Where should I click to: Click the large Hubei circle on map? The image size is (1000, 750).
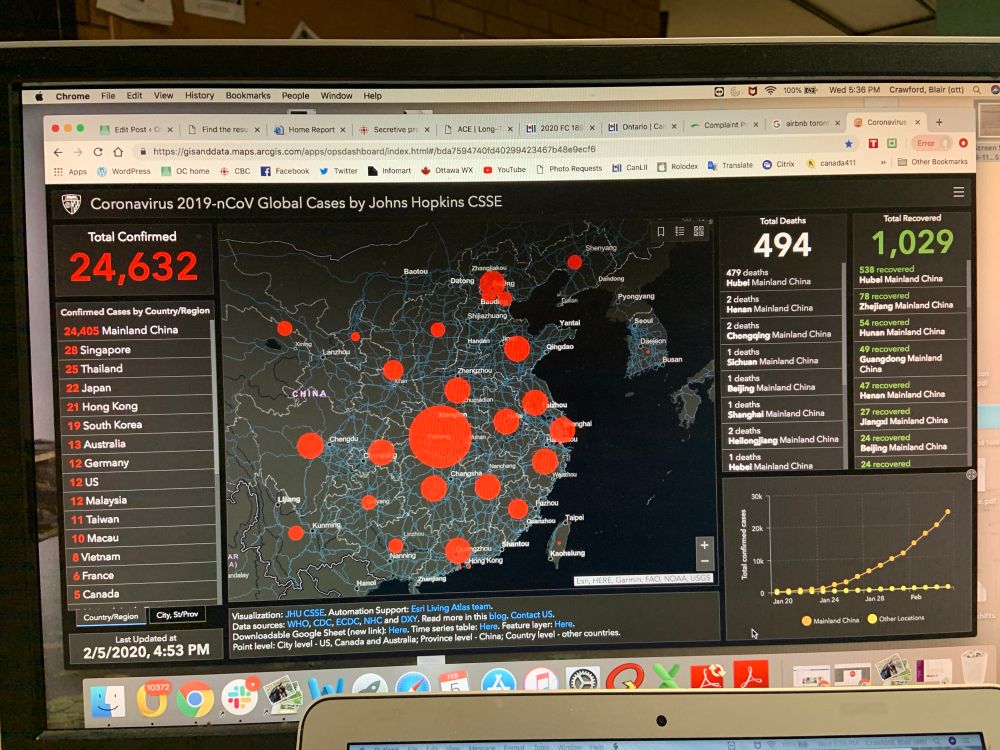(440, 437)
